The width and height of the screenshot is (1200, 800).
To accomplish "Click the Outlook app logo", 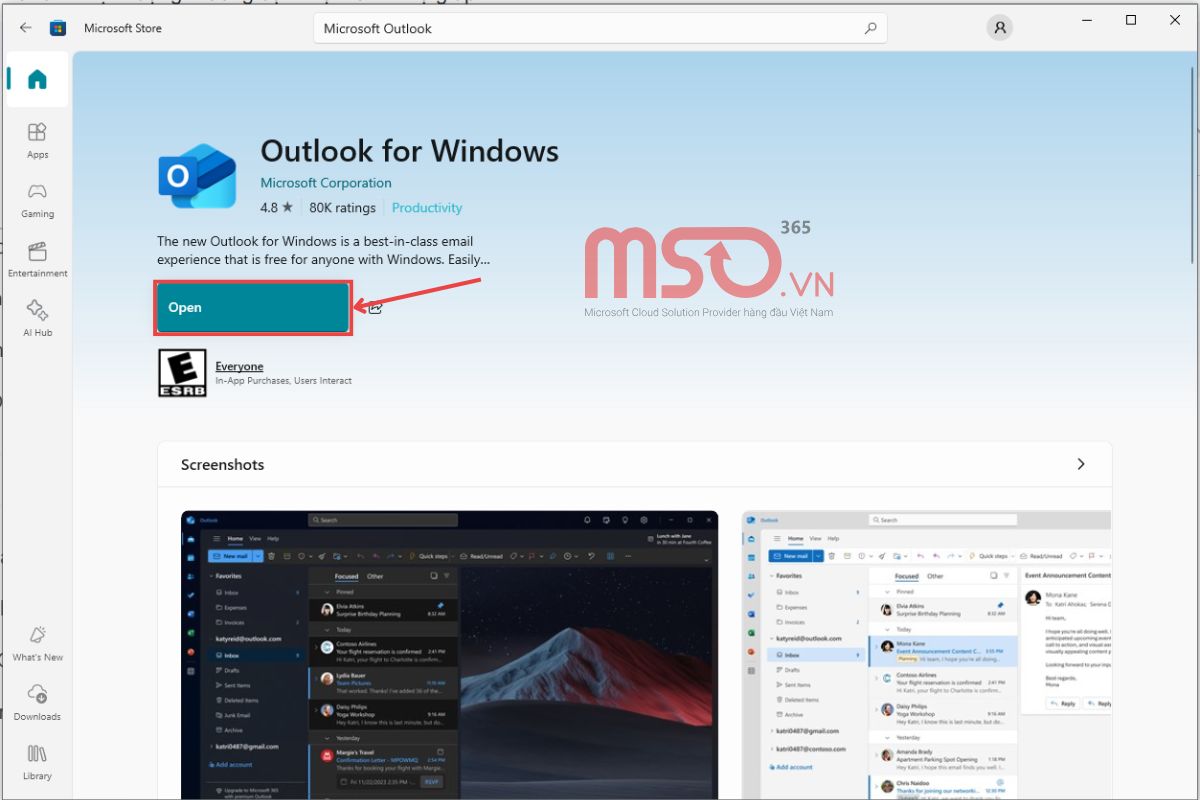I will (x=197, y=176).
